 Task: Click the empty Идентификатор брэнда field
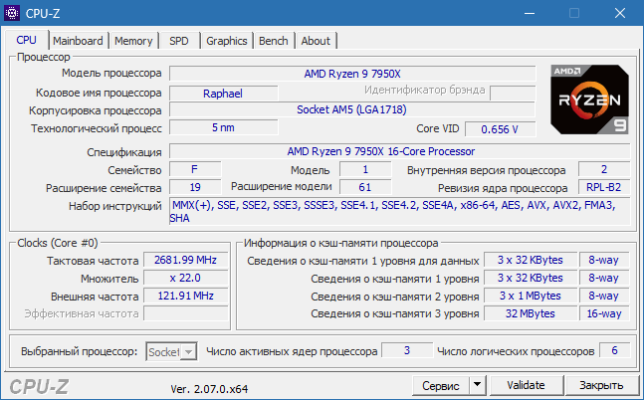pos(513,93)
